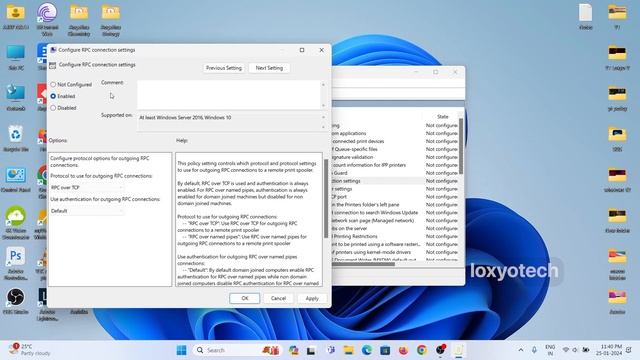Open the RPC over TCP protocol dropdown
This screenshot has height=360, width=640.
point(87,188)
